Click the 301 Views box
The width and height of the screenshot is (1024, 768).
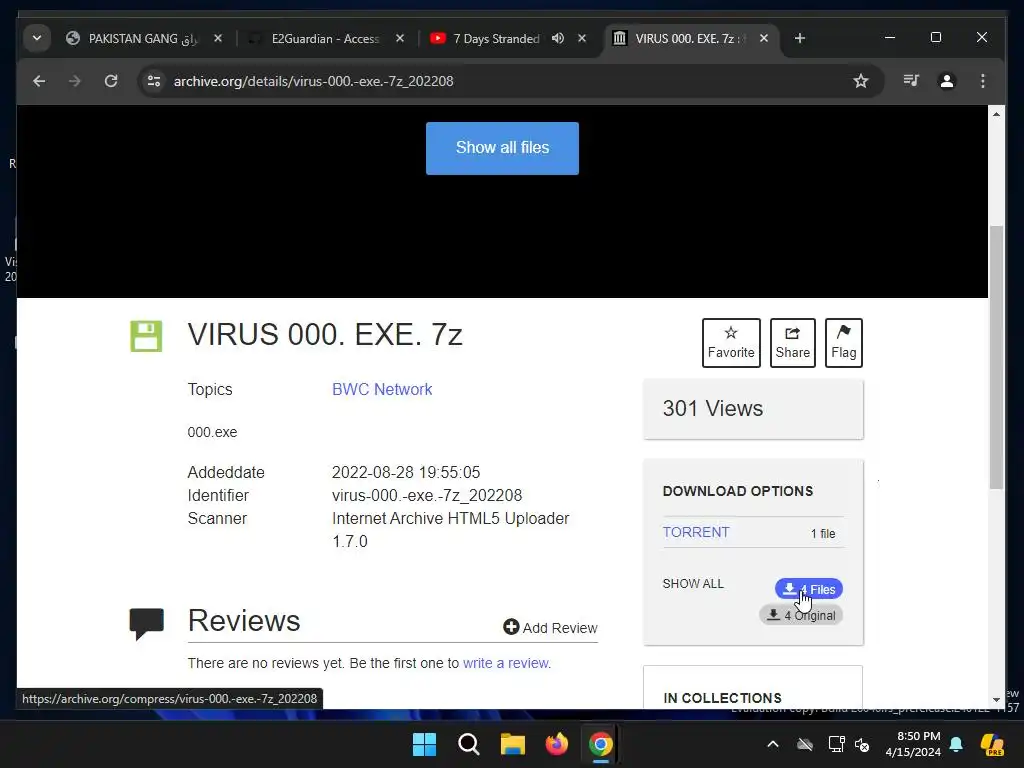(x=753, y=409)
